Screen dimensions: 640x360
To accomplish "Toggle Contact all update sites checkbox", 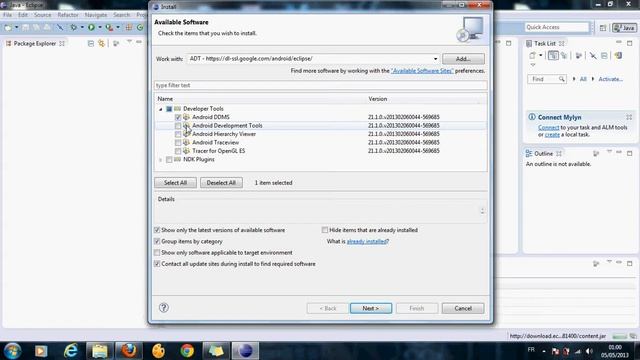I will (x=157, y=264).
